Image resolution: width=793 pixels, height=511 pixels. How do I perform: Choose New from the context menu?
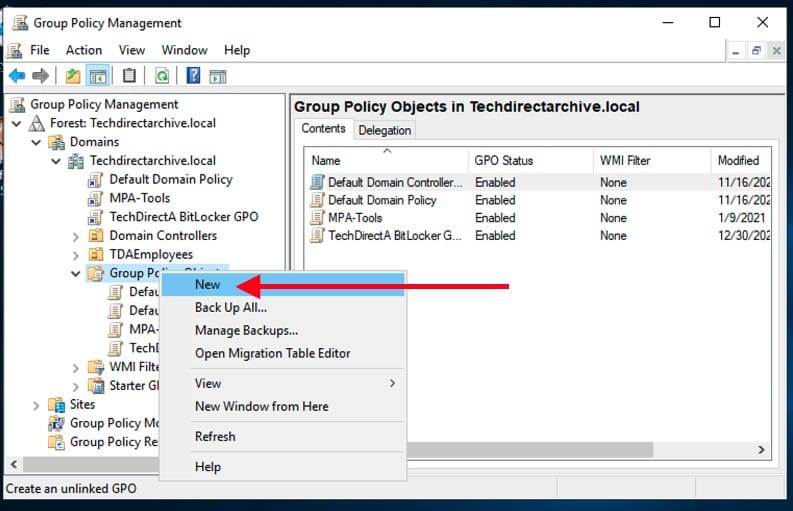(208, 285)
